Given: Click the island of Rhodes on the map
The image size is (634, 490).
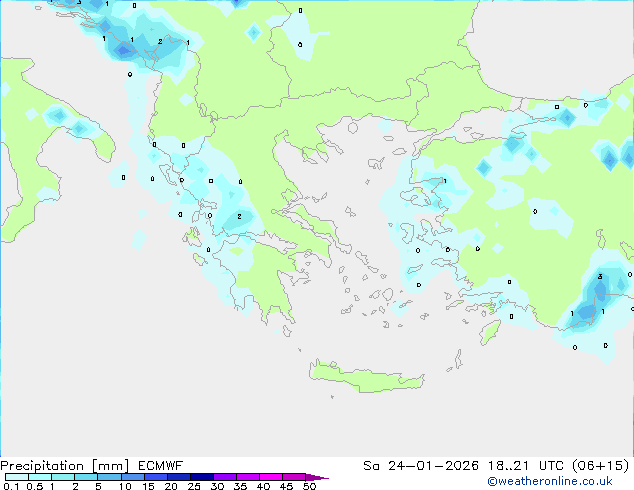Looking at the screenshot, I should coord(490,332).
